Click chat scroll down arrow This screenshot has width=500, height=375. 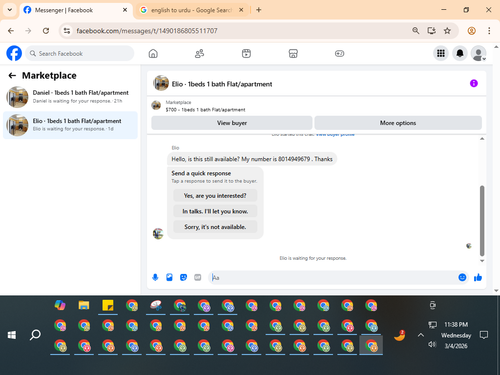(482, 261)
